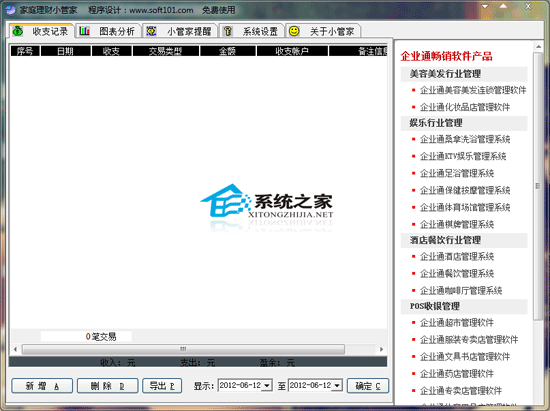550x411 pixels.
Task: Click the 删除 D button
Action: pyautogui.click(x=108, y=386)
